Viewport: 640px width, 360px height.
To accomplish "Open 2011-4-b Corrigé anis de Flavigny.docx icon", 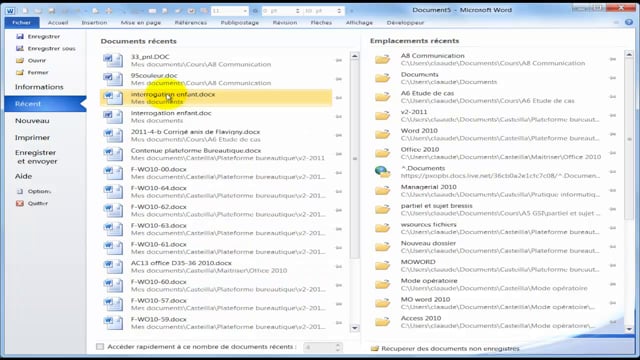I will point(113,136).
